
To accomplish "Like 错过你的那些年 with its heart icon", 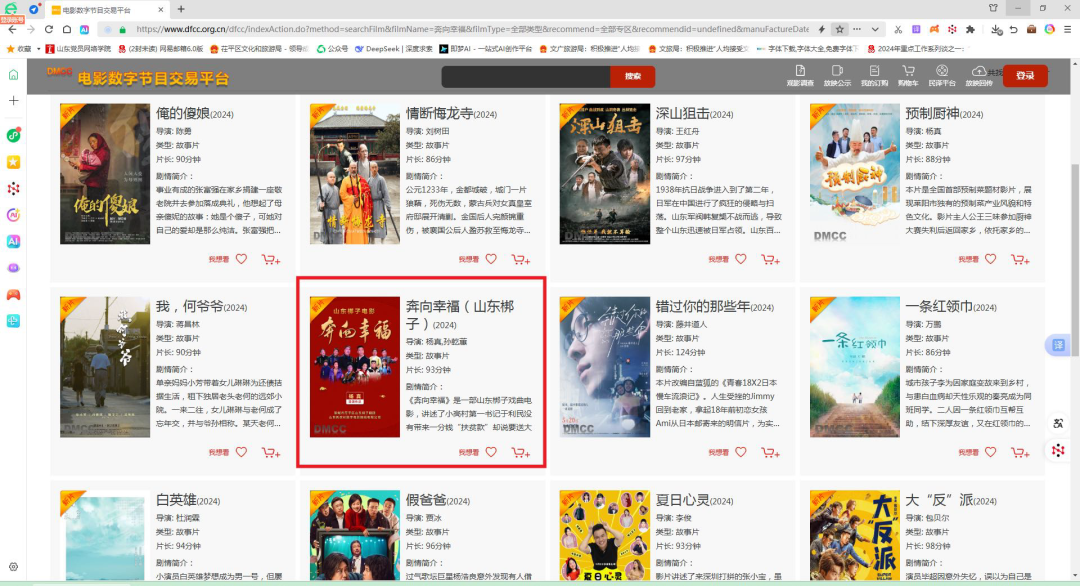I will (x=741, y=452).
